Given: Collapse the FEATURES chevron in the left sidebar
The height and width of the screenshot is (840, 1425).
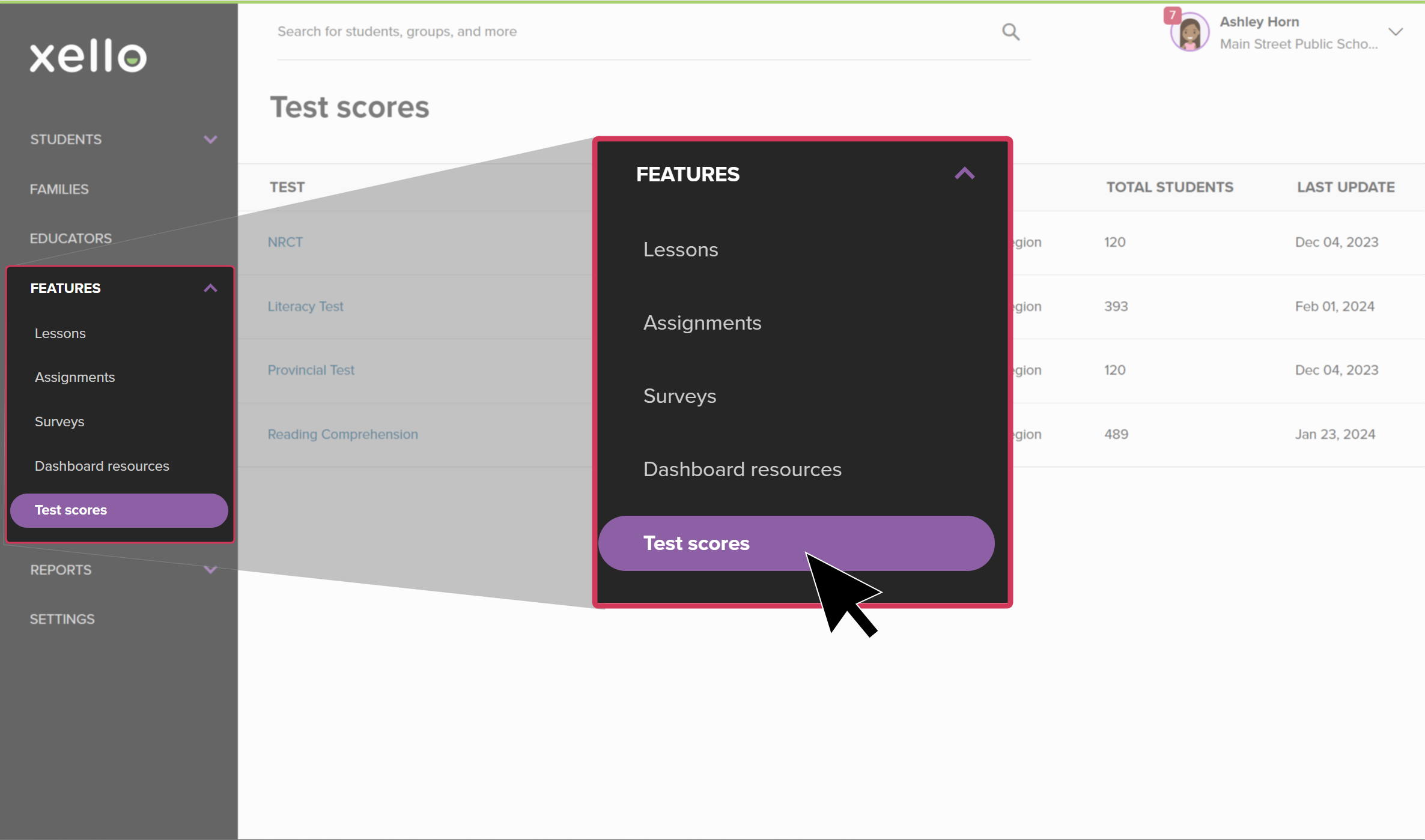Looking at the screenshot, I should (x=210, y=288).
